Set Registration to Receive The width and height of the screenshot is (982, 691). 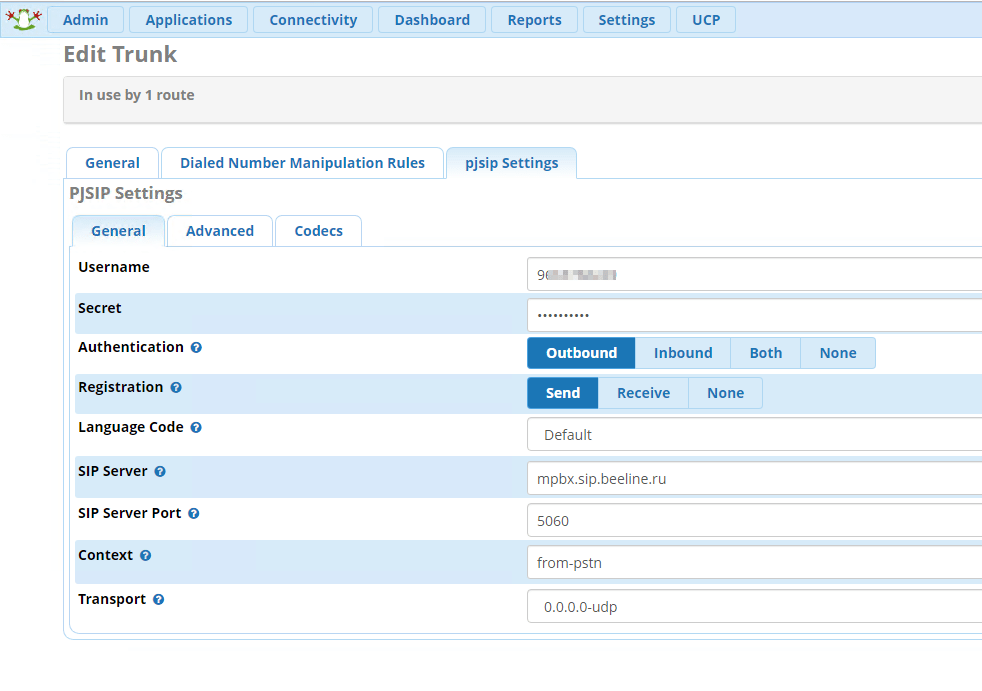(x=643, y=393)
